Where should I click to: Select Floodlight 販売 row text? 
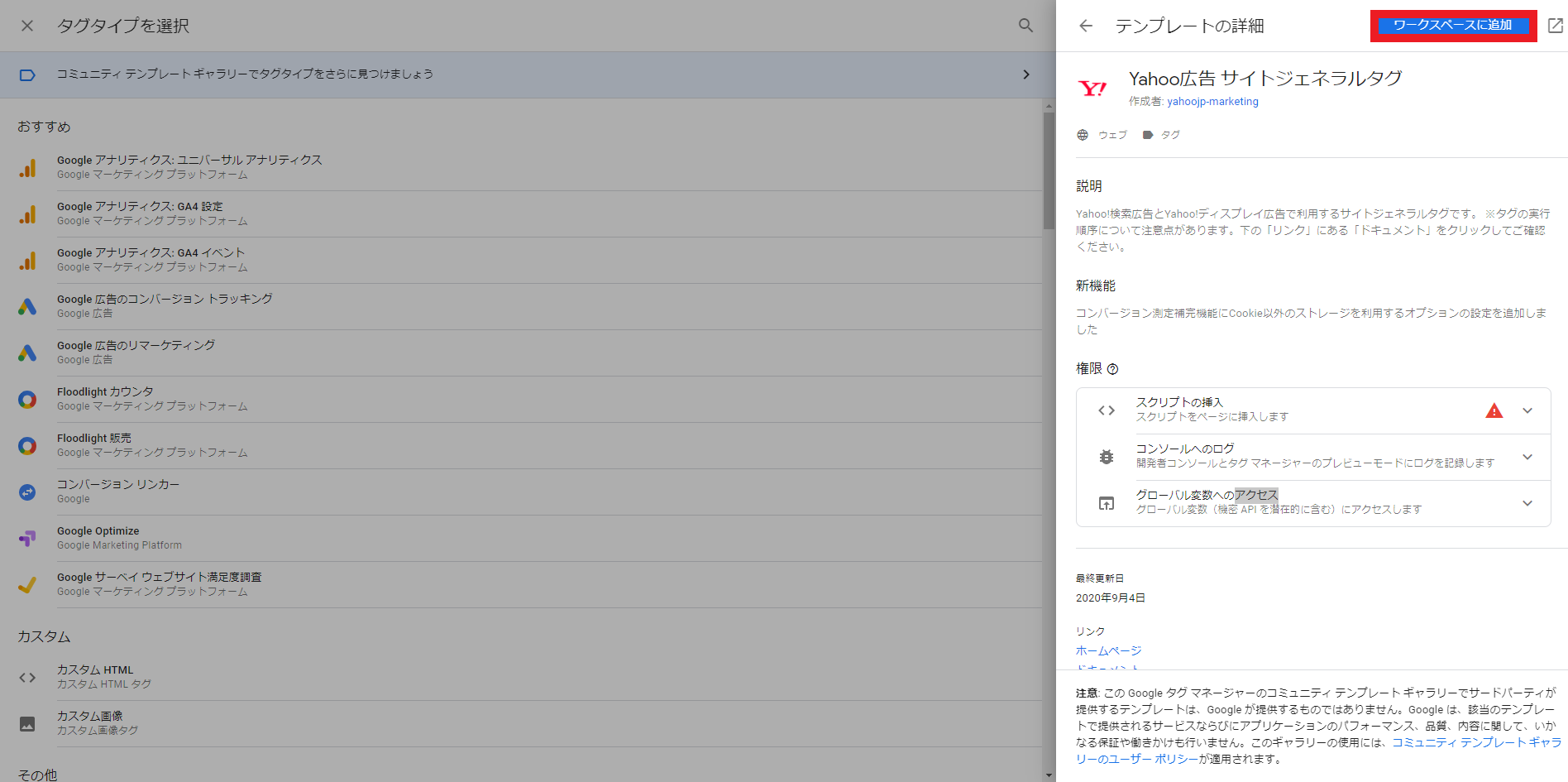point(94,439)
